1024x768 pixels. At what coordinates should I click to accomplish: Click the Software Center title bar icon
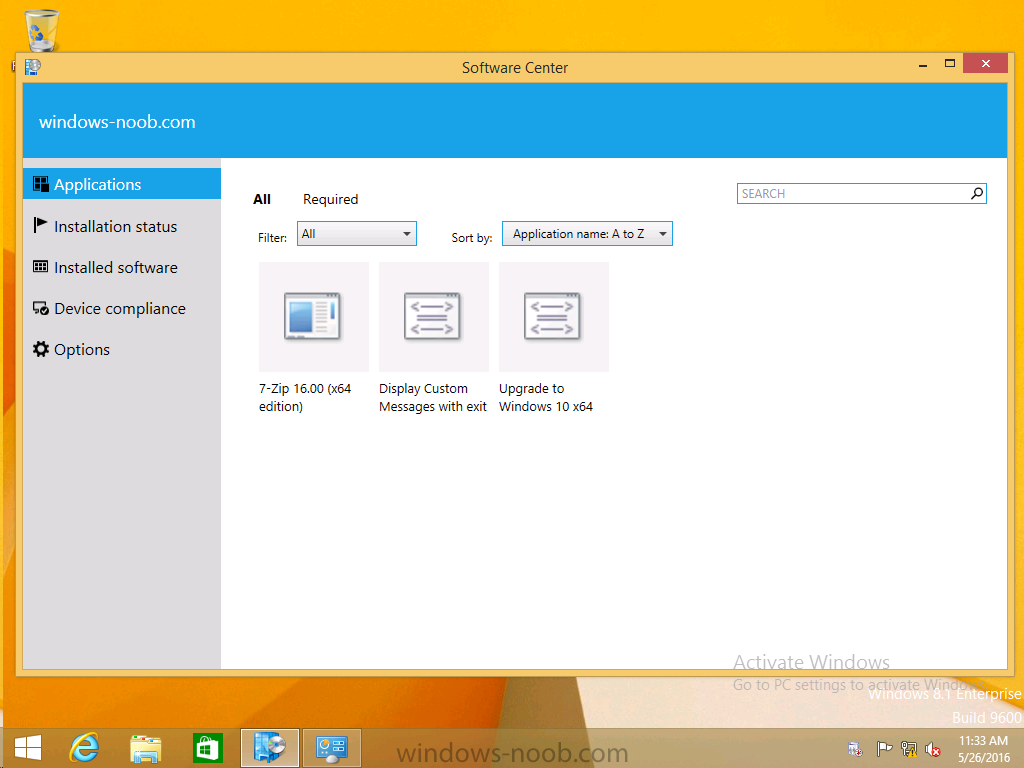tap(33, 67)
